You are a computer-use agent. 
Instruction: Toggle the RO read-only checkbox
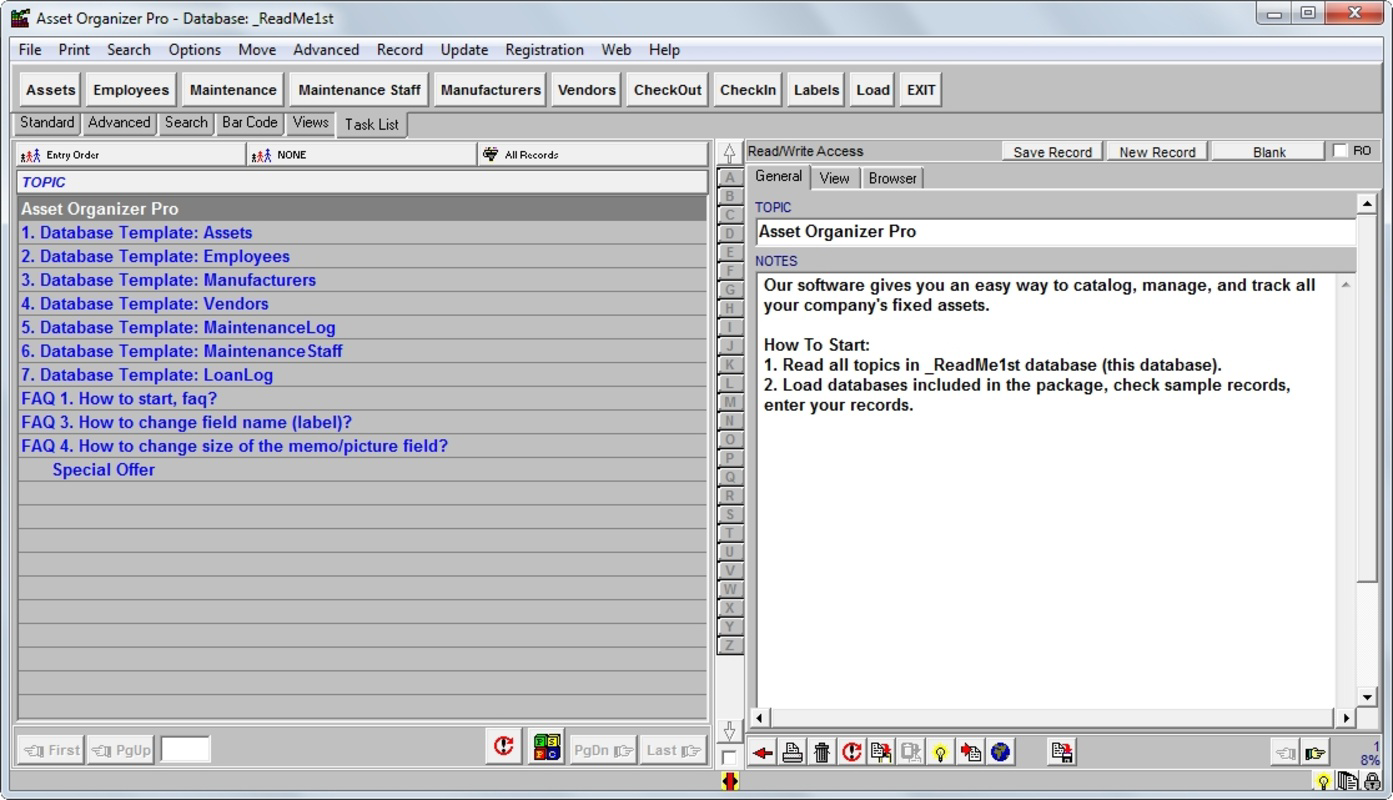[x=1341, y=151]
